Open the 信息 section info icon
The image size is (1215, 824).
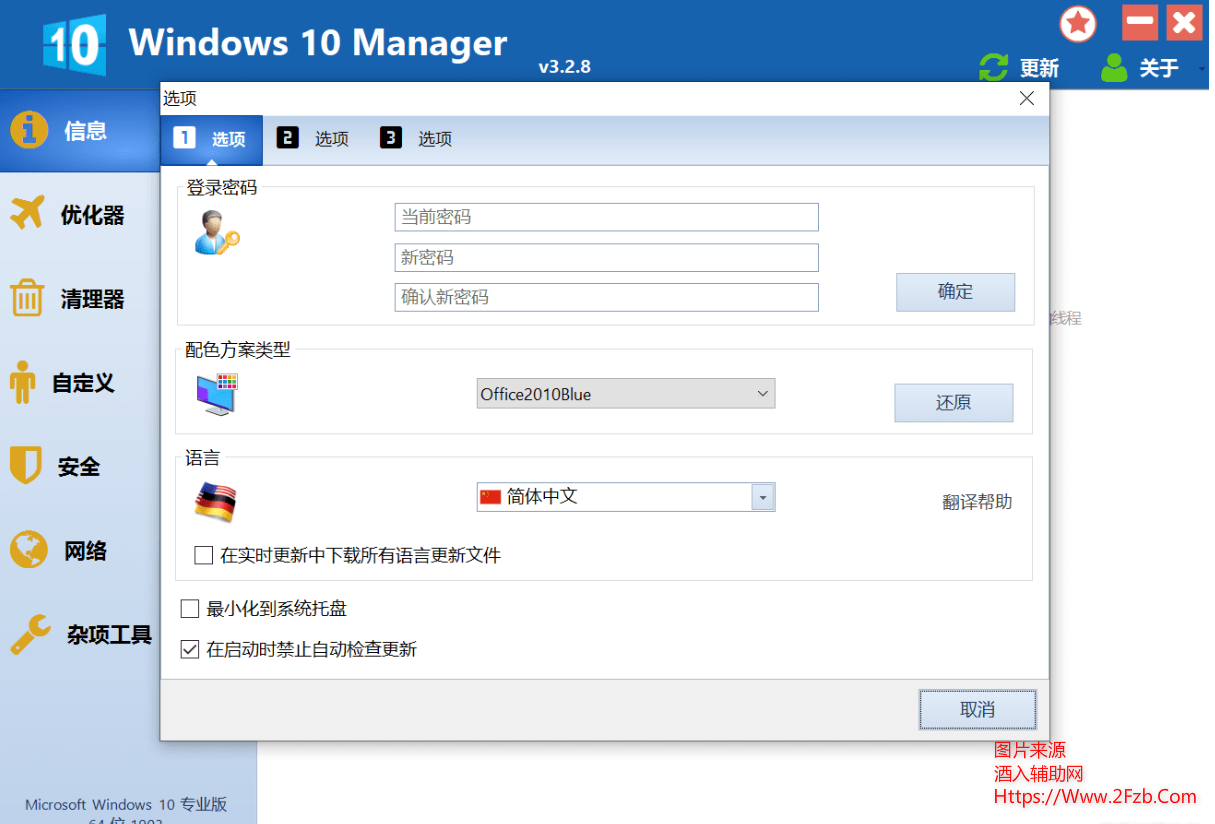point(29,130)
